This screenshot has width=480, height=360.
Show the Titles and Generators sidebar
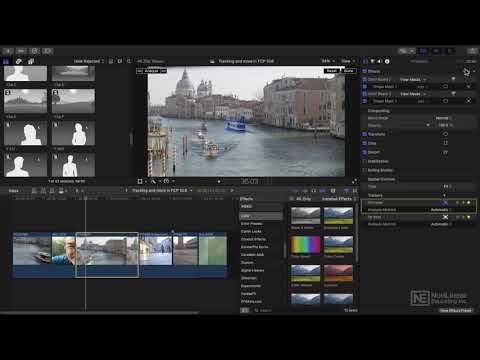point(31,61)
